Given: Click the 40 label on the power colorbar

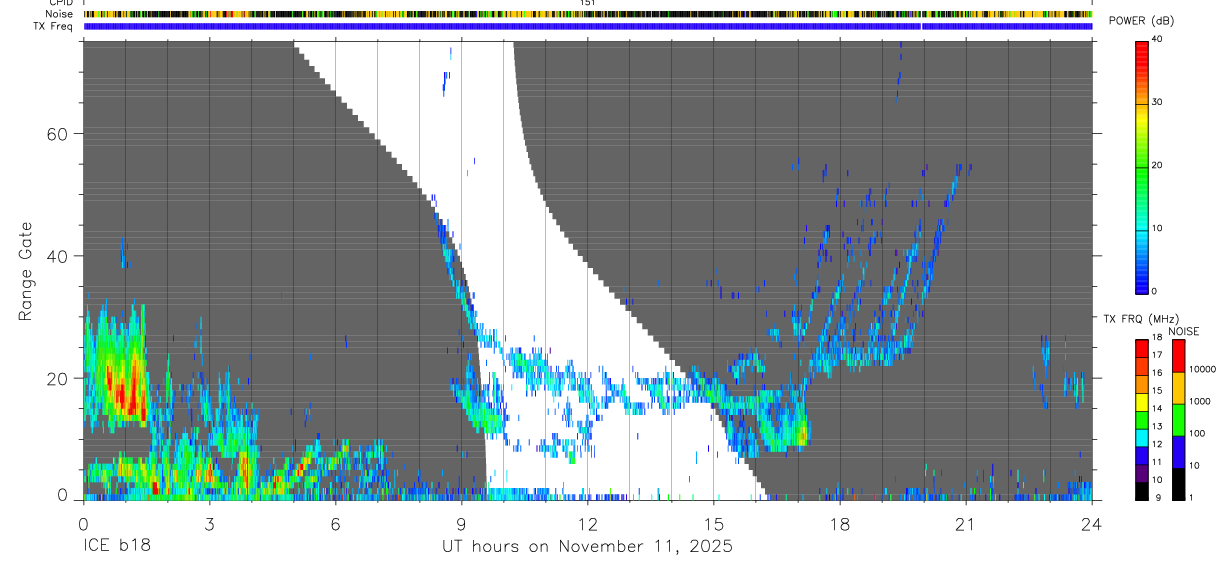Looking at the screenshot, I should point(1158,39).
